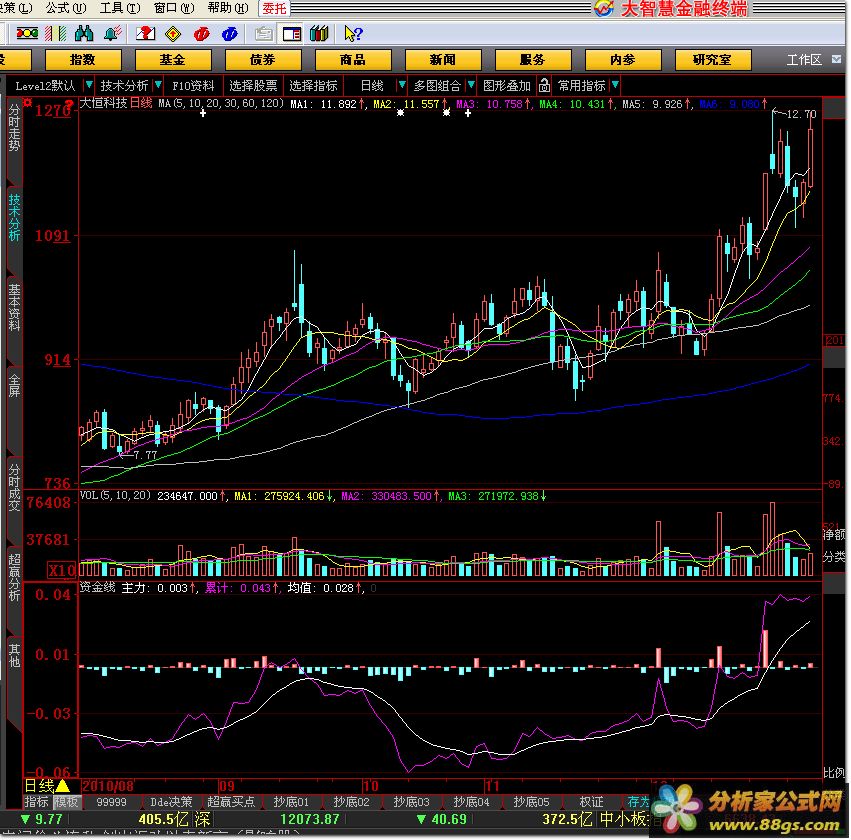Image resolution: width=851 pixels, height=840 pixels.
Task: Click the 指数 button
Action: (x=83, y=60)
